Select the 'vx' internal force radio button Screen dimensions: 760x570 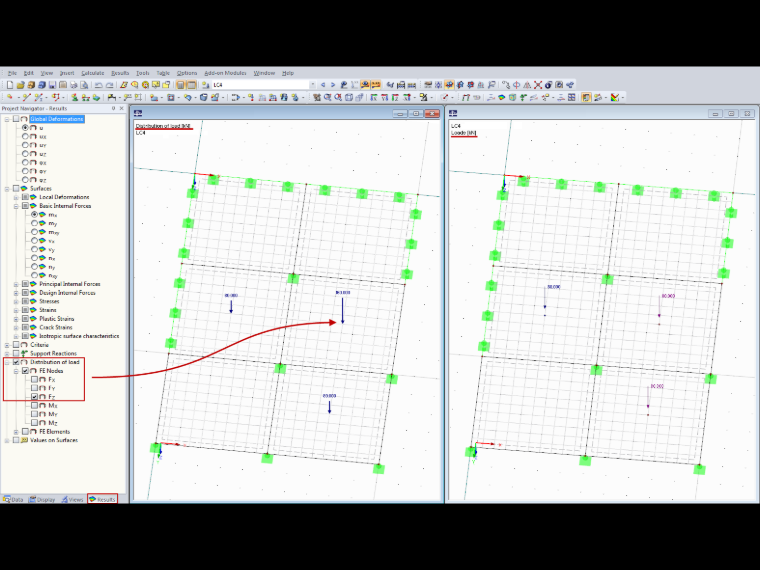34,241
